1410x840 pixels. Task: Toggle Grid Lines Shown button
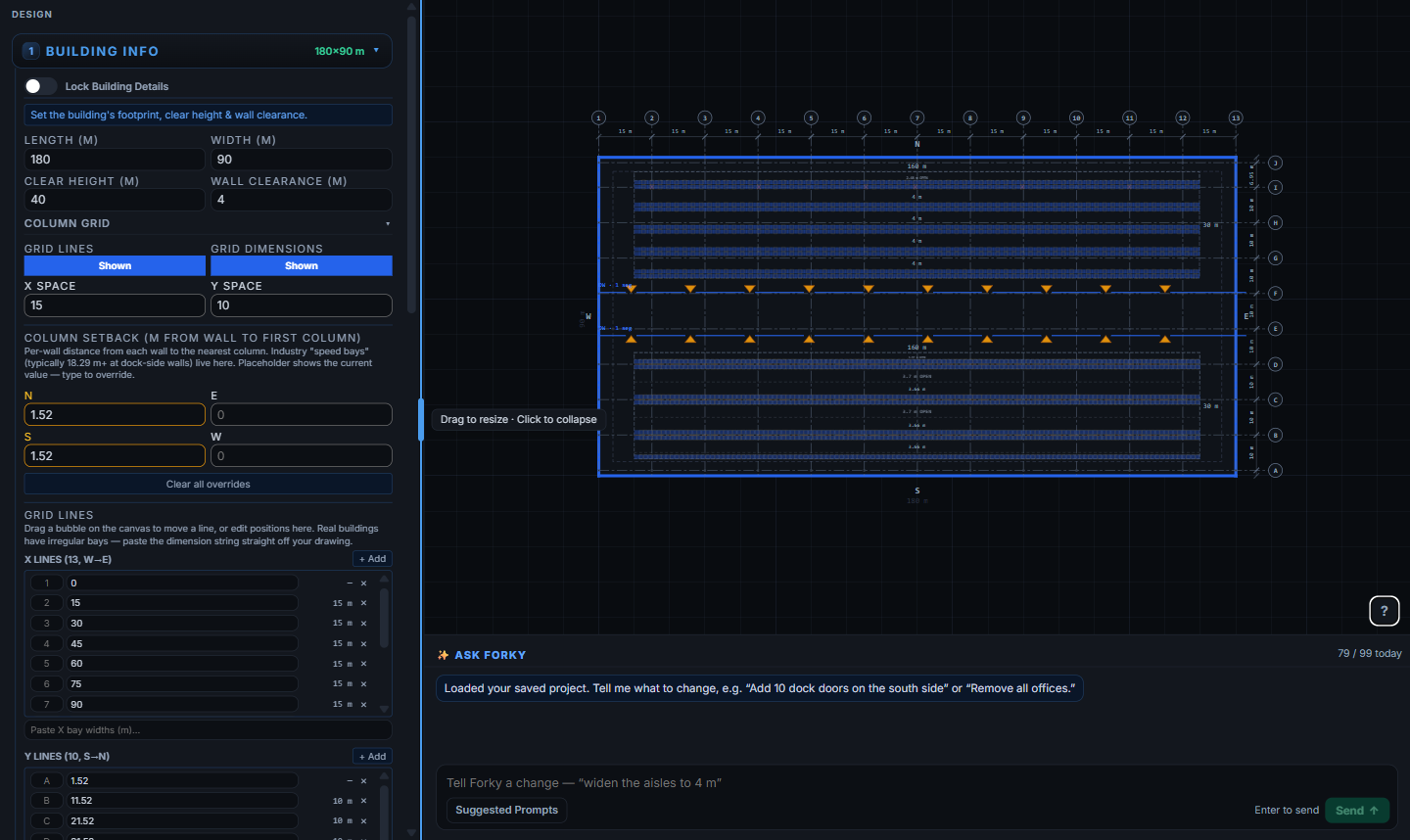pos(115,265)
